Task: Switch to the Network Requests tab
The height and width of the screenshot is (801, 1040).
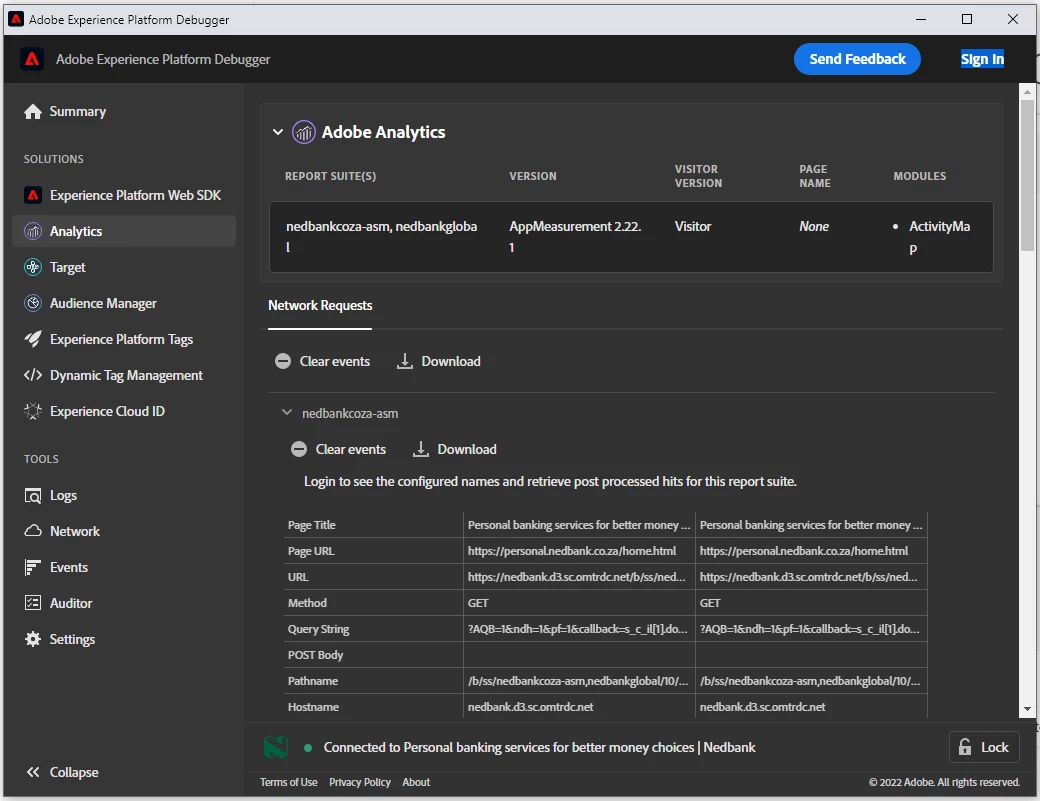Action: [x=320, y=306]
